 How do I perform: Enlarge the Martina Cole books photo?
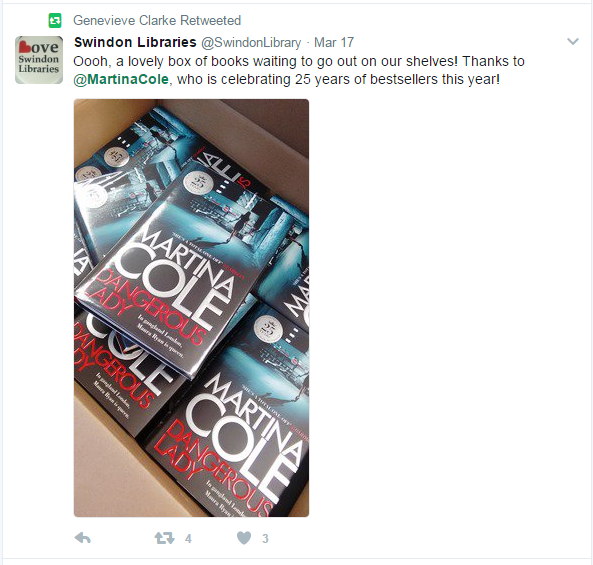[191, 308]
